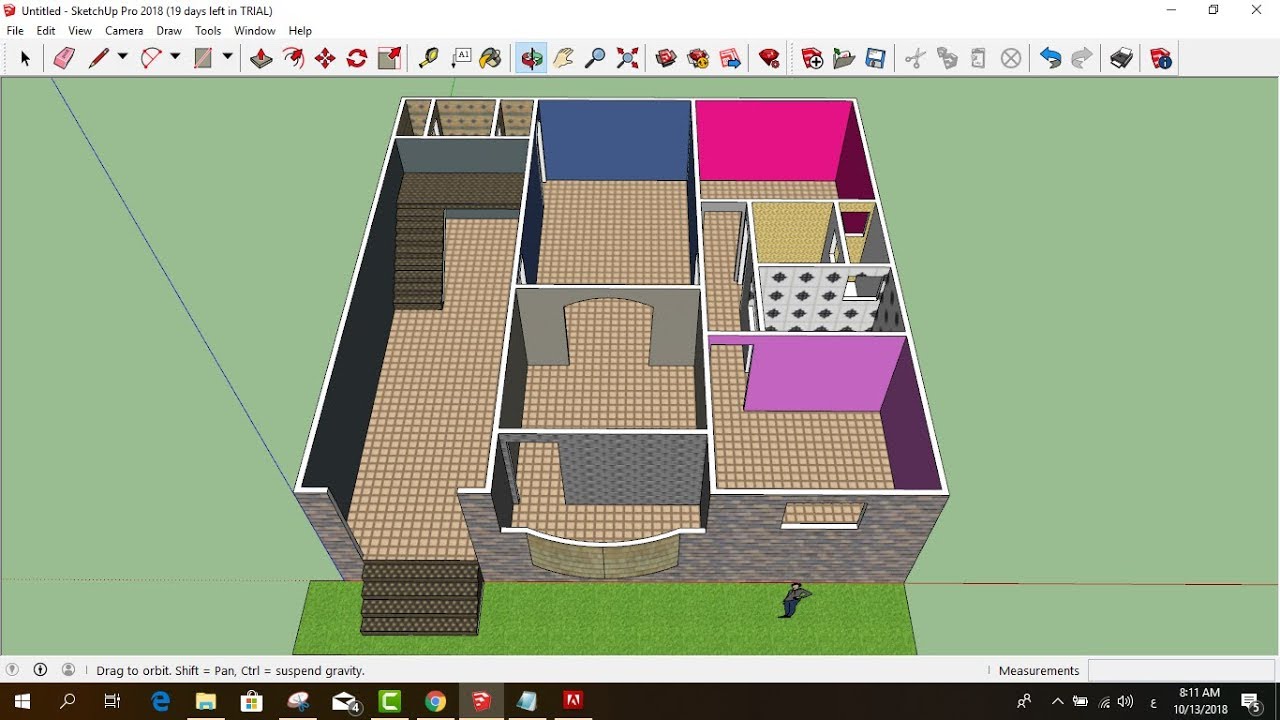Select the Text label tool

(461, 59)
